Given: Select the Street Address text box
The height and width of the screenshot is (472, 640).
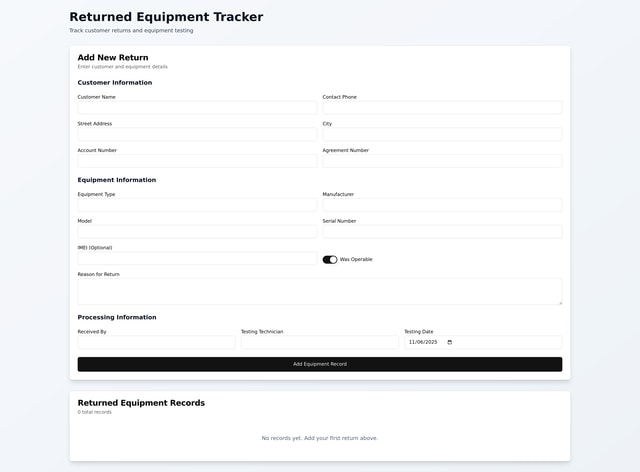Looking at the screenshot, I should pyautogui.click(x=197, y=134).
